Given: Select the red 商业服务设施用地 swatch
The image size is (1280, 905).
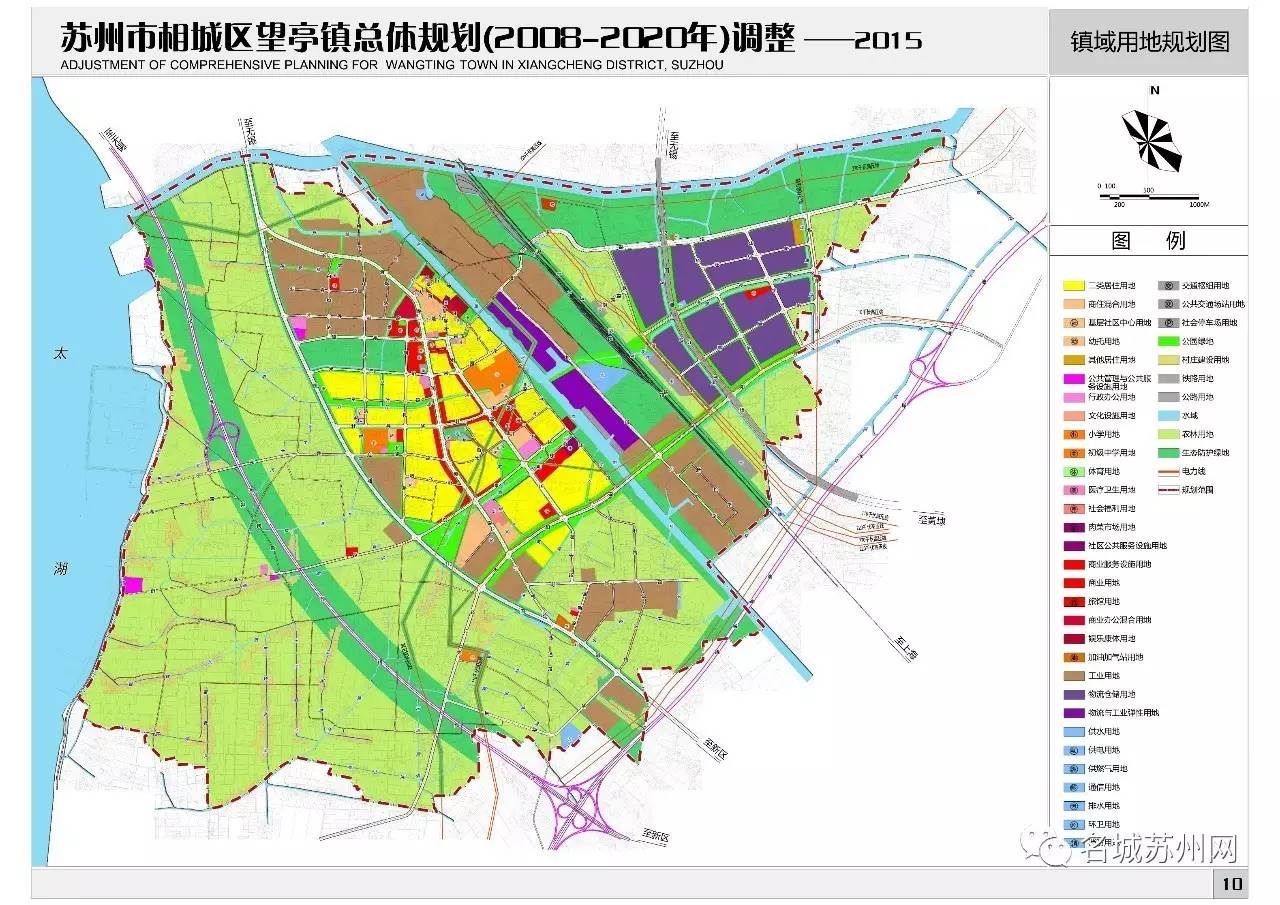Looking at the screenshot, I should pos(1072,563).
